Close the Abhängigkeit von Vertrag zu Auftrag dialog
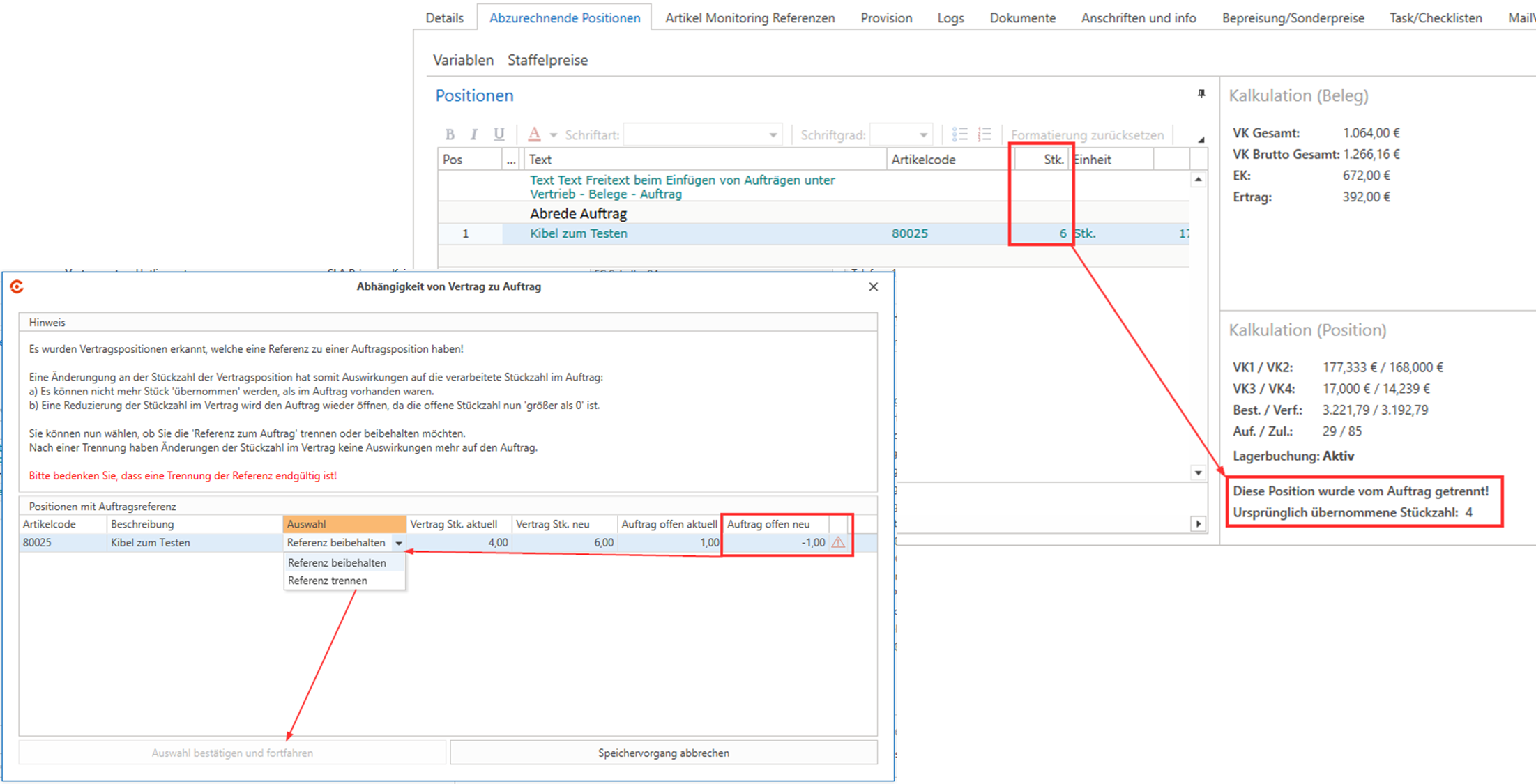This screenshot has width=1536, height=784. 873,286
